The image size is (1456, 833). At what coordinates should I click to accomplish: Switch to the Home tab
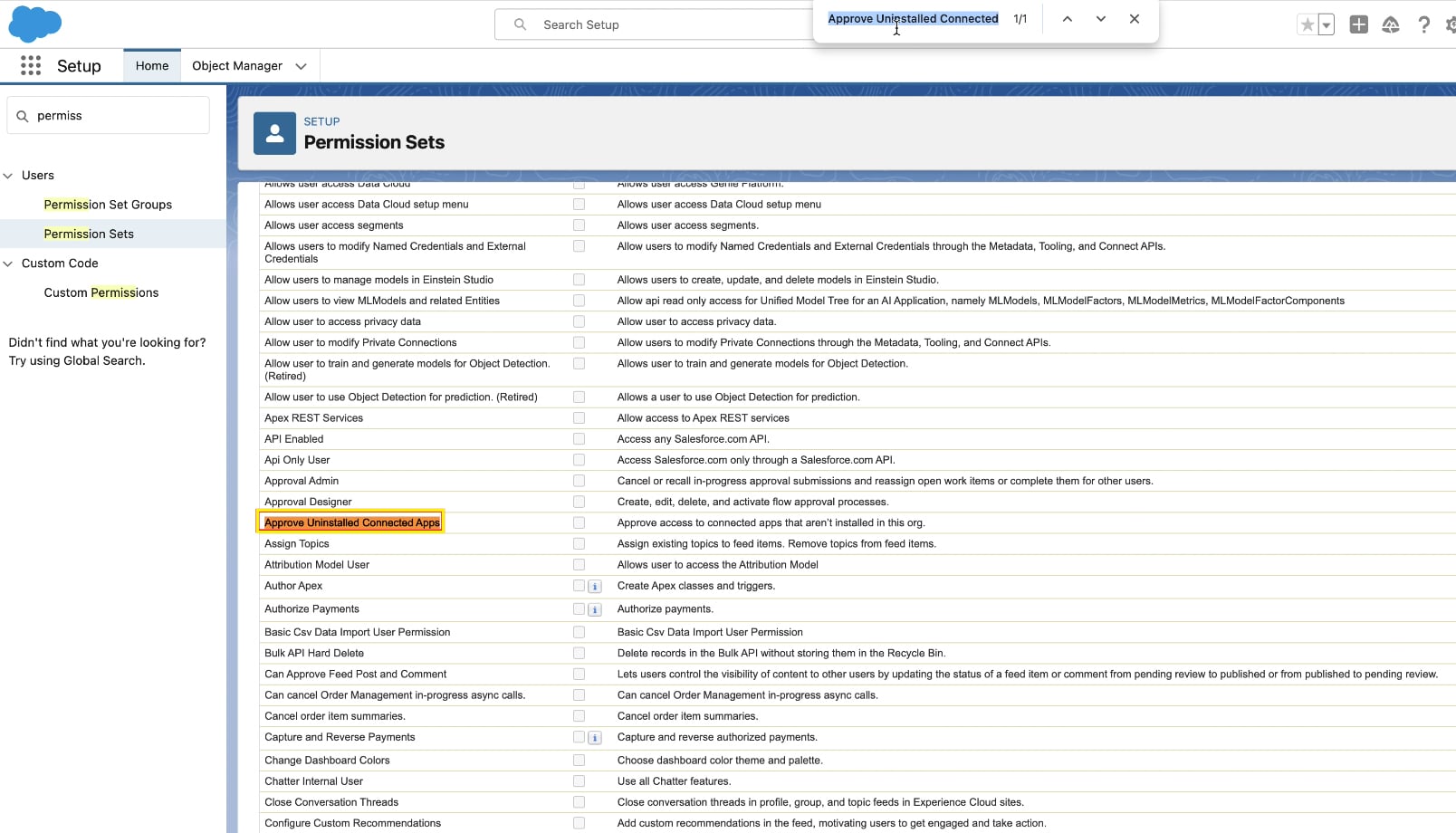[x=152, y=66]
